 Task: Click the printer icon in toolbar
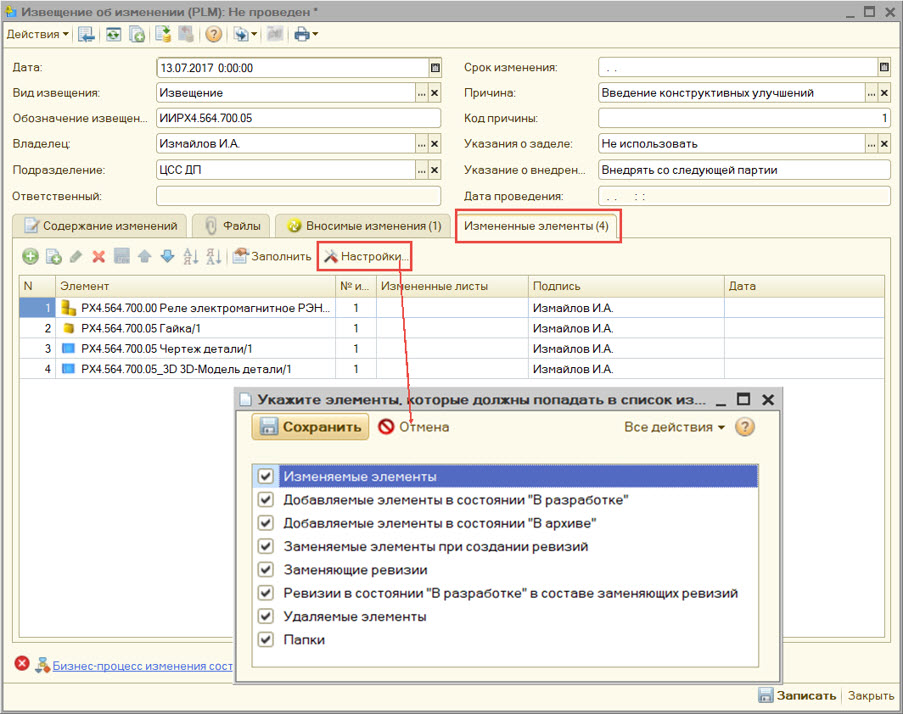coord(302,35)
